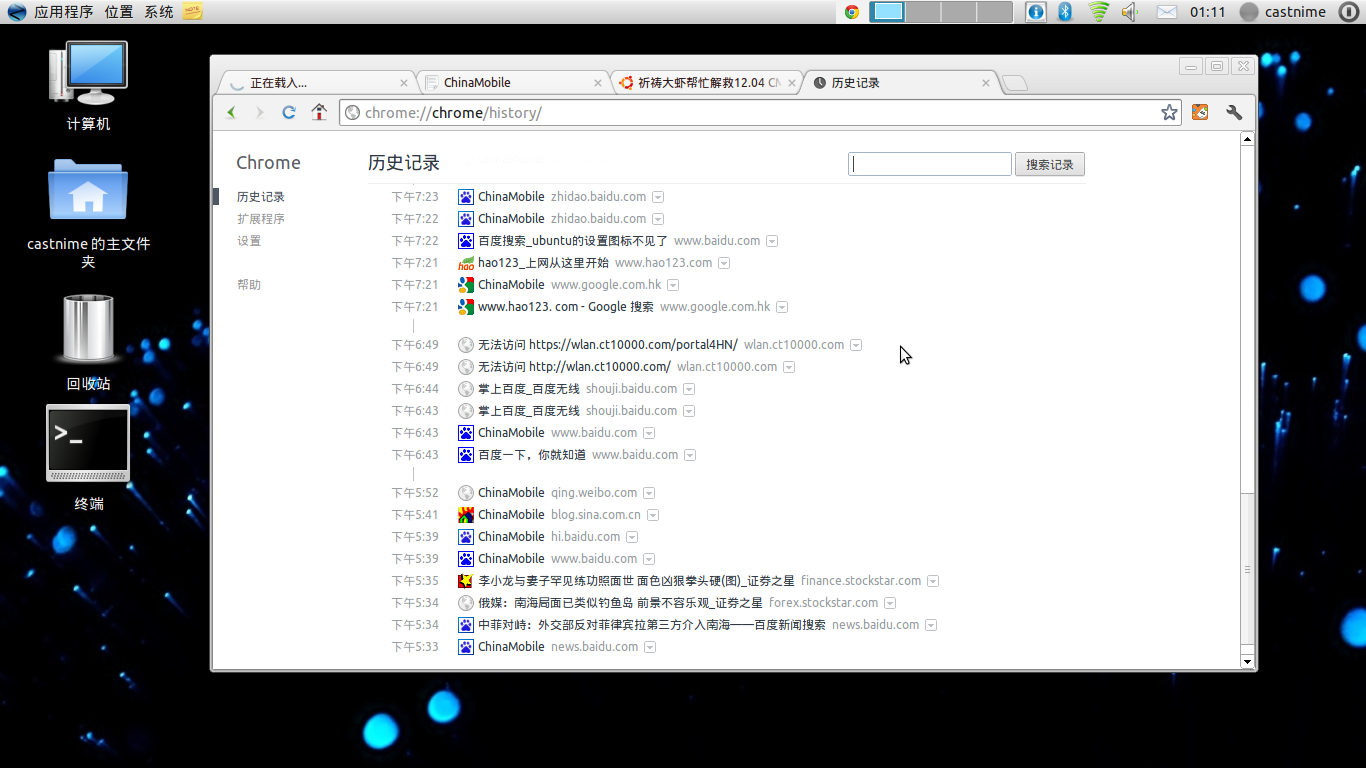Open the volume speaker indicator
Image resolution: width=1366 pixels, height=768 pixels.
tap(1130, 12)
